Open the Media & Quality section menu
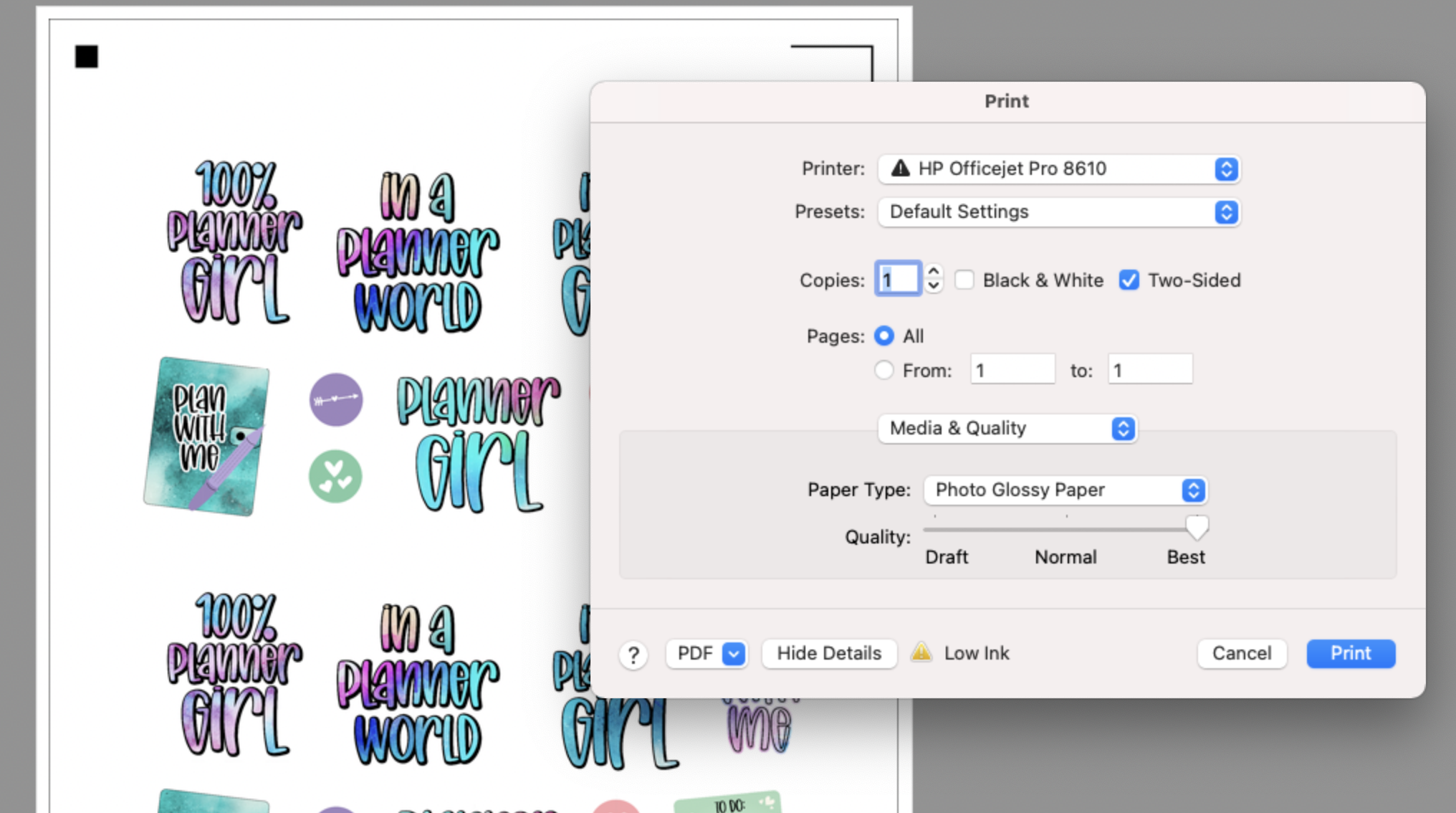The height and width of the screenshot is (813, 1456). (x=1007, y=429)
